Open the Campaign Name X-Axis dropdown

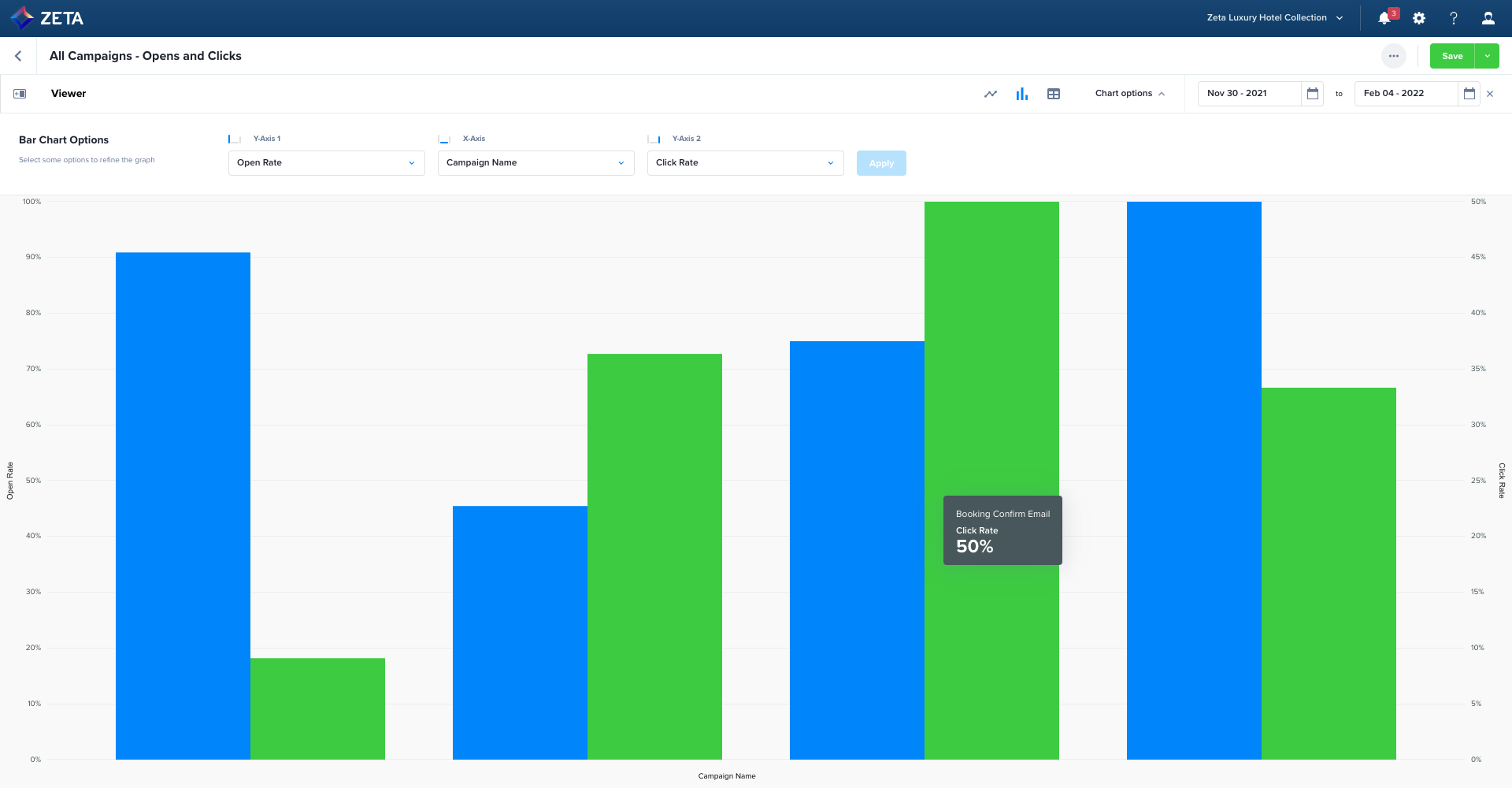pyautogui.click(x=536, y=163)
